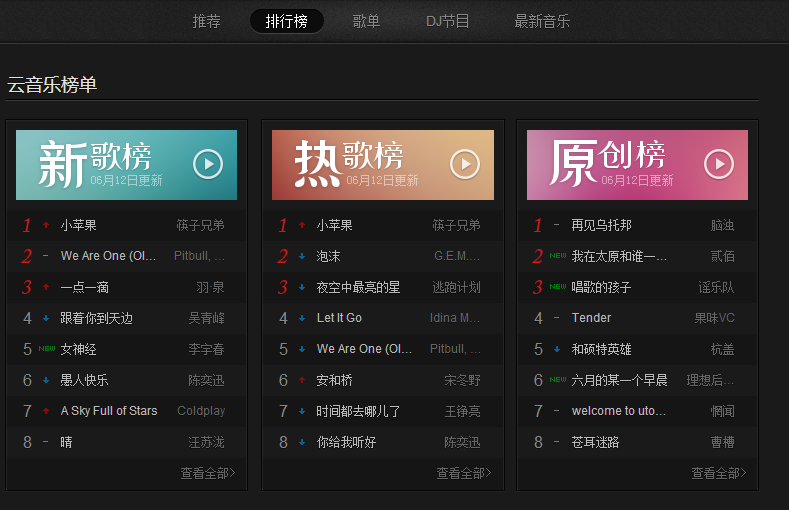Select the song 夜空中最亮的星
This screenshot has width=789, height=510.
coord(358,287)
